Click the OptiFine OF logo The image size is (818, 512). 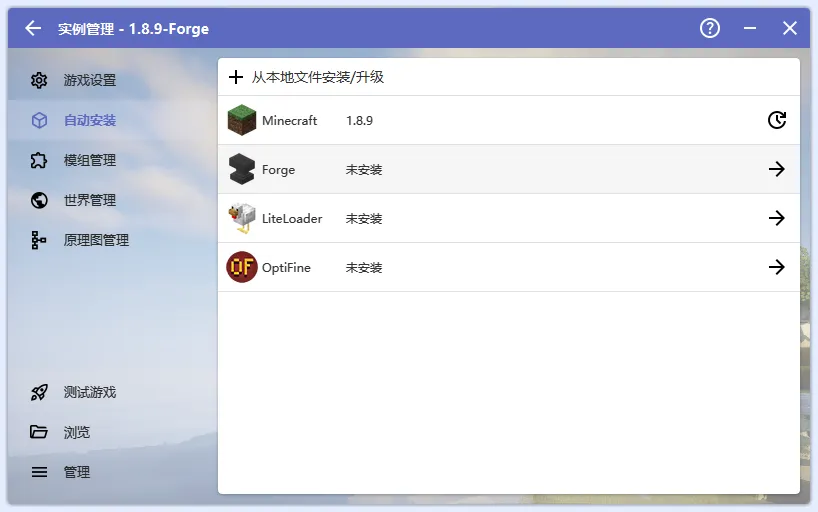(x=242, y=267)
